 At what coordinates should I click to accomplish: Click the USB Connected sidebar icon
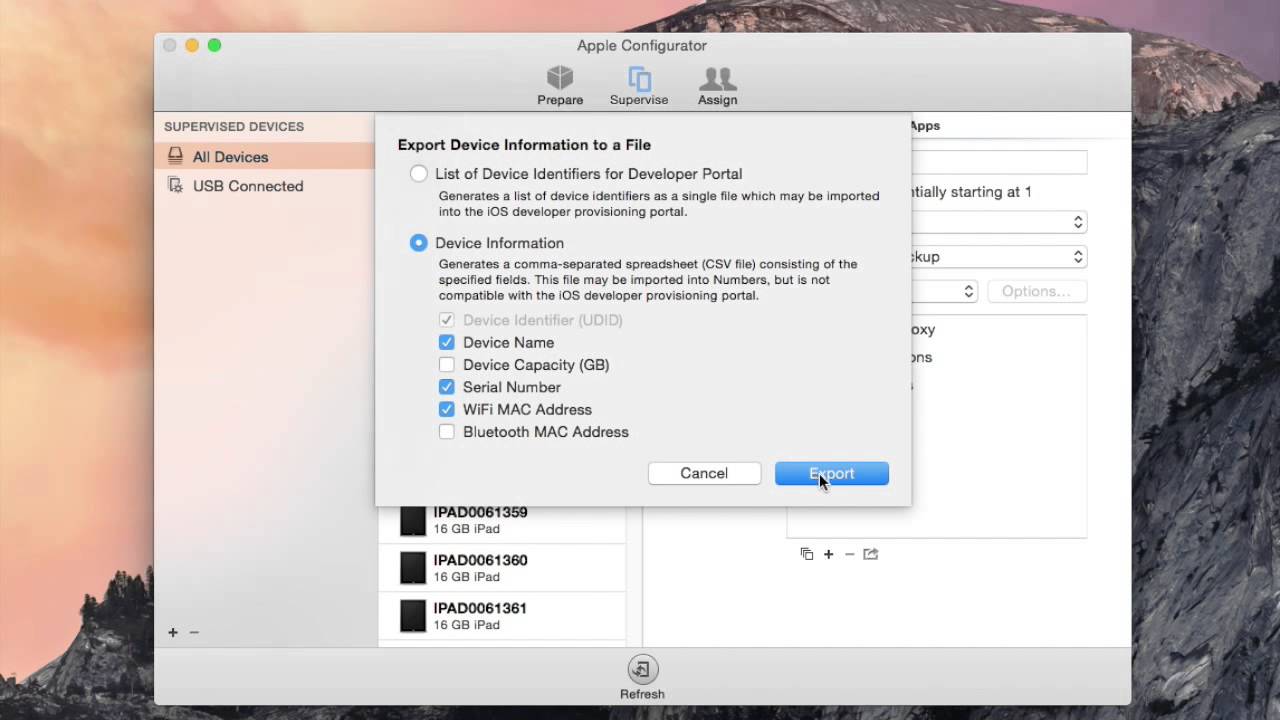(176, 185)
